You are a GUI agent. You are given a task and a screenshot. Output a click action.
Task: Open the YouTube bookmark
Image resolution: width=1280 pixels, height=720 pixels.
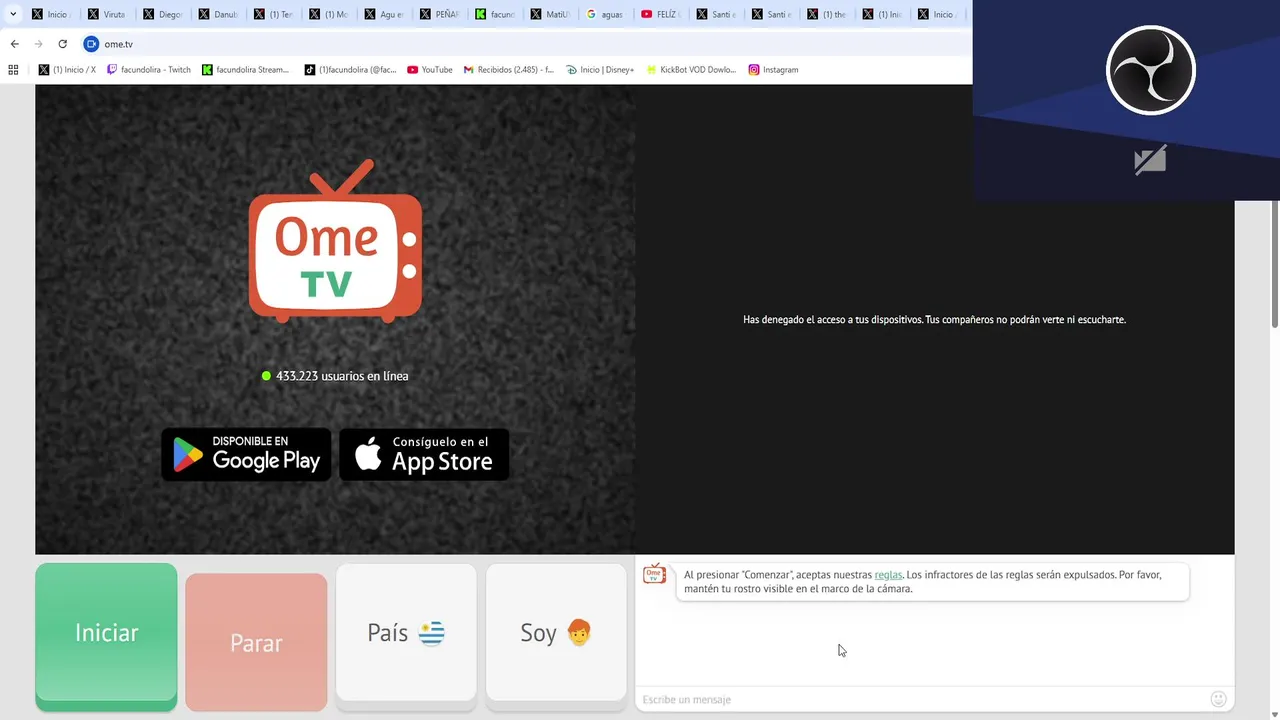pos(430,70)
